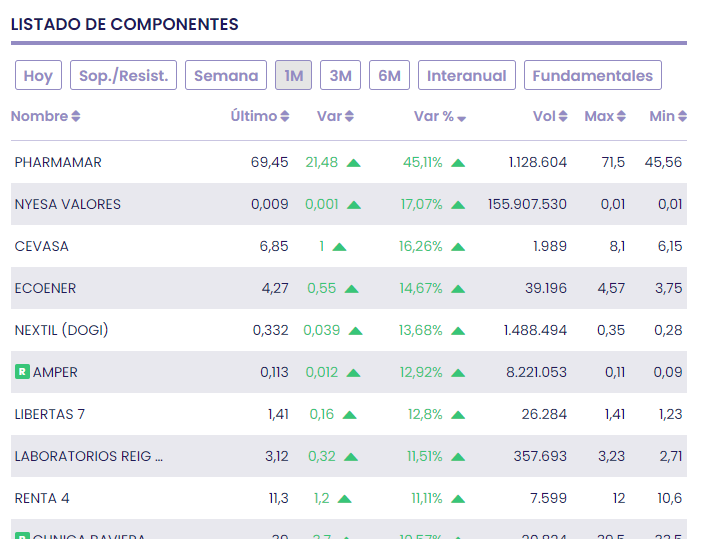
Task: Show the 3M performance tab
Action: click(x=341, y=76)
